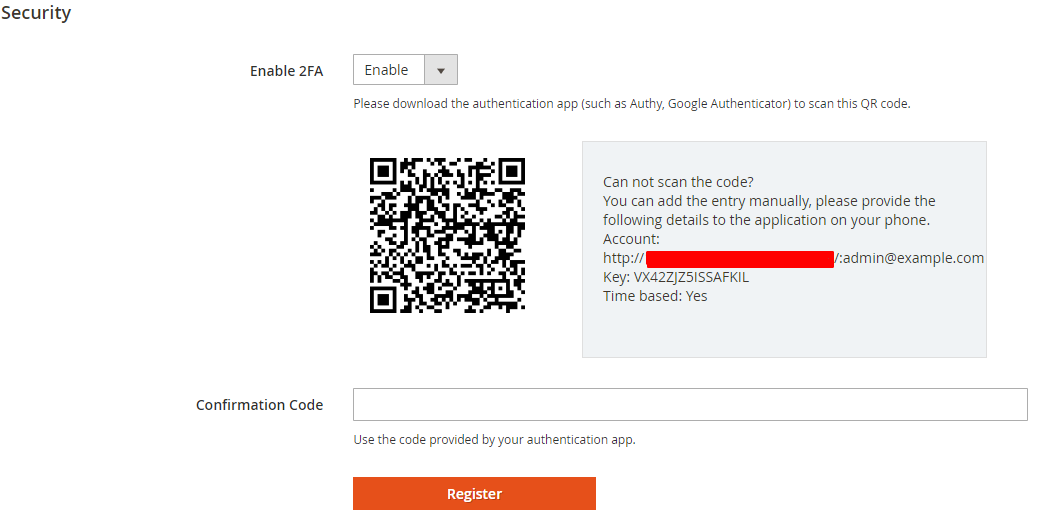Click the Security section heading
Viewport: 1052px width, 515px height.
[36, 13]
